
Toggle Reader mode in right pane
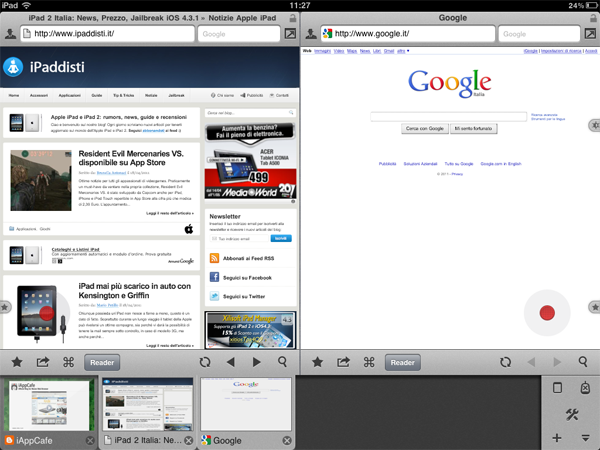pos(401,363)
